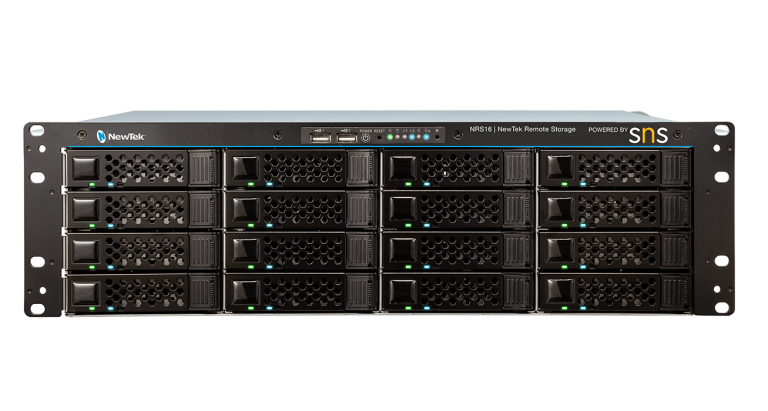Screen dimensions: 768x411
Task: Click the second USB port beside the power button
Action: 346,136
